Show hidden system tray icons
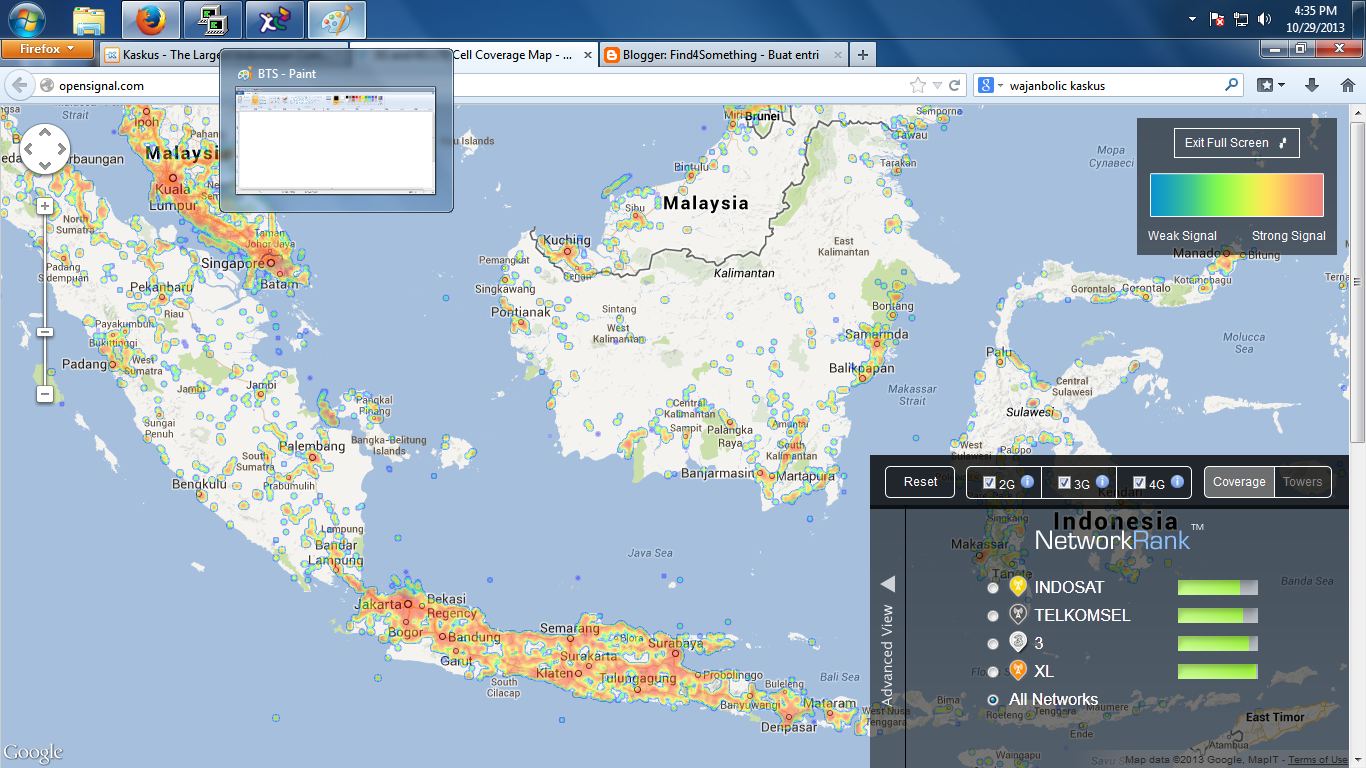The width and height of the screenshot is (1366, 768). pyautogui.click(x=1192, y=19)
